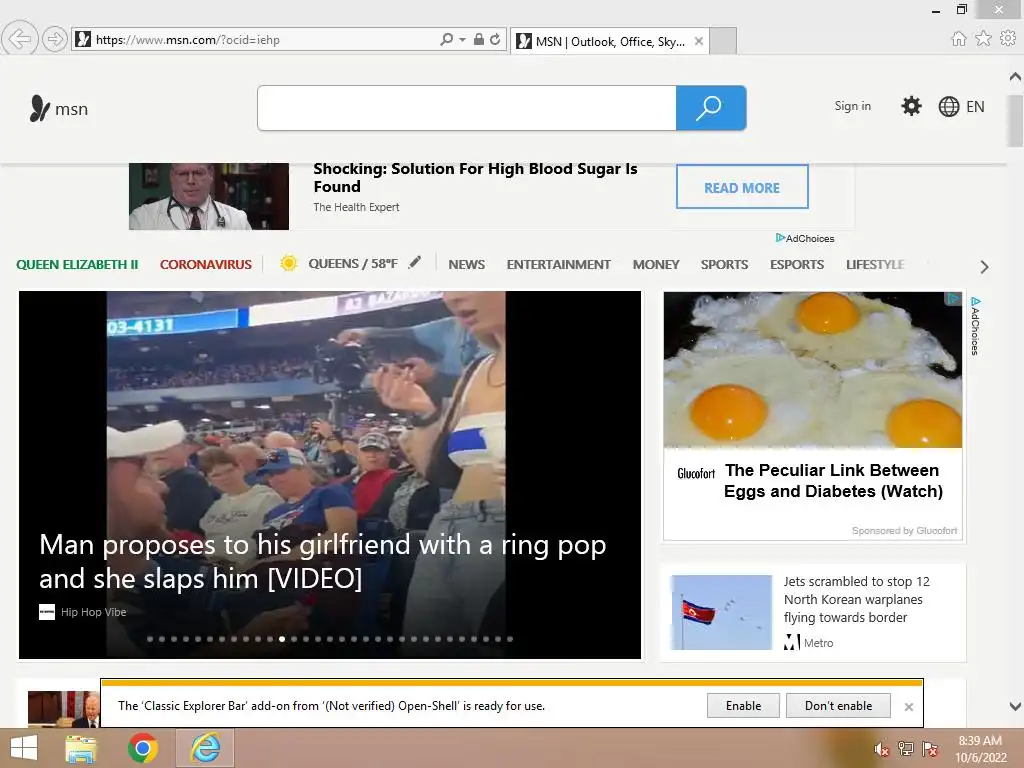The height and width of the screenshot is (768, 1024).
Task: Click the ad info triangle on eggs image
Action: [x=953, y=298]
